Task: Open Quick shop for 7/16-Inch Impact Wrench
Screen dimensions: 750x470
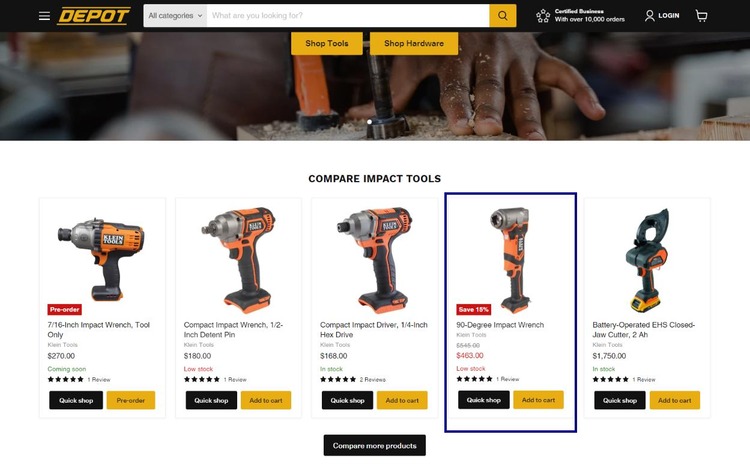Action: click(76, 400)
